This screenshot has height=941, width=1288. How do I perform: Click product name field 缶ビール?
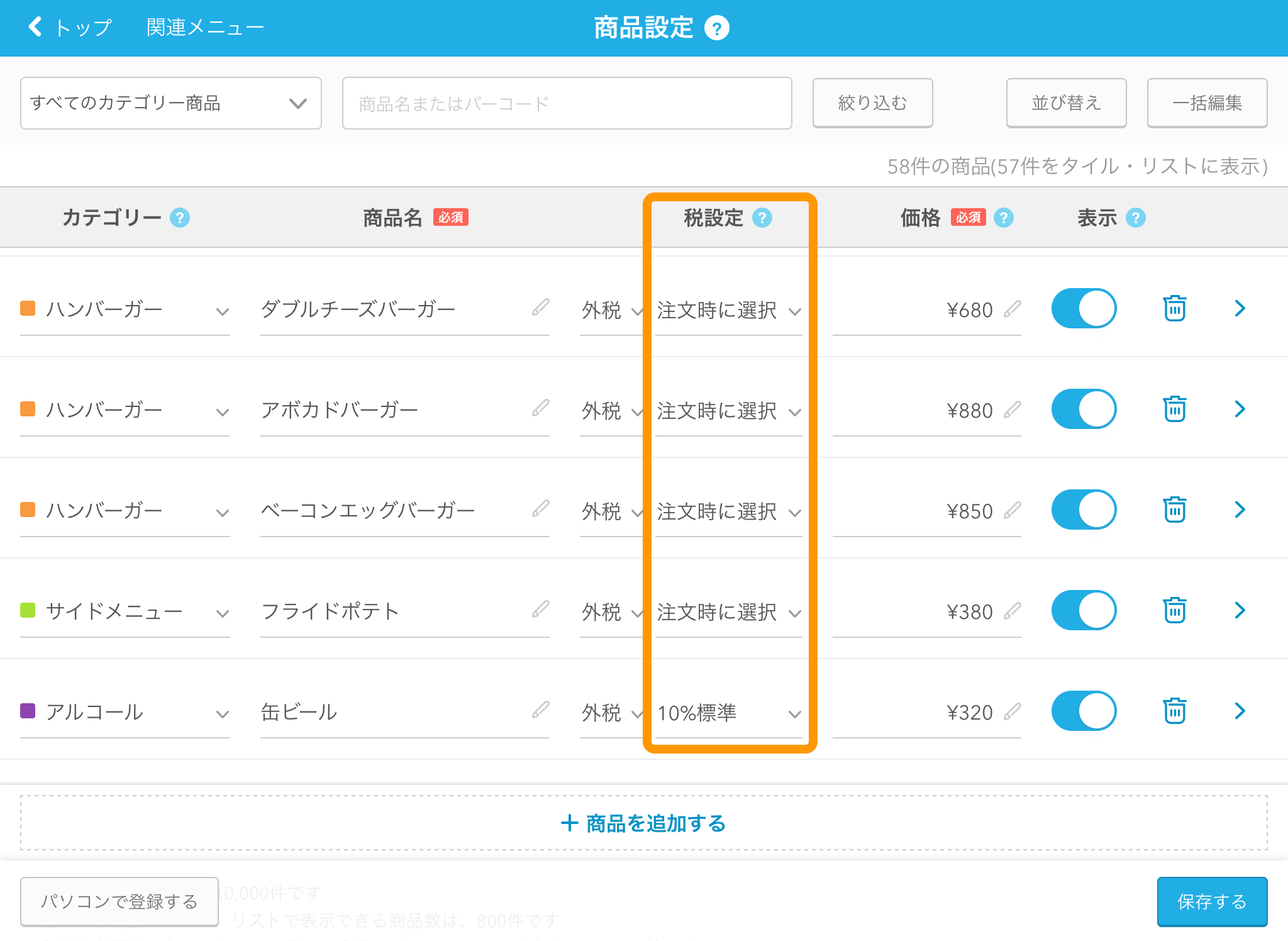(404, 712)
